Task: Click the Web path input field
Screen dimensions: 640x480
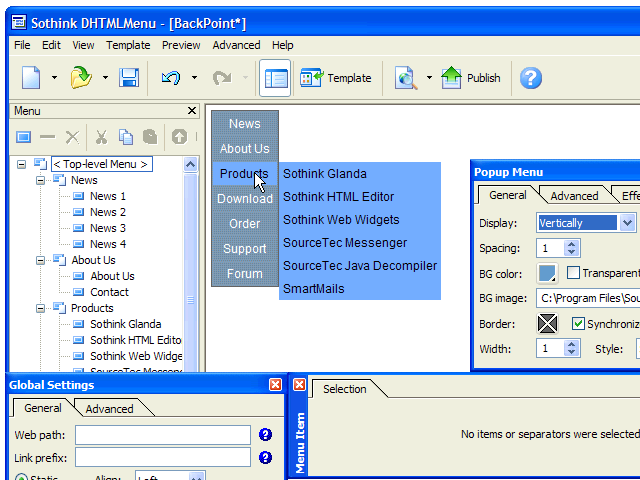Action: click(163, 435)
